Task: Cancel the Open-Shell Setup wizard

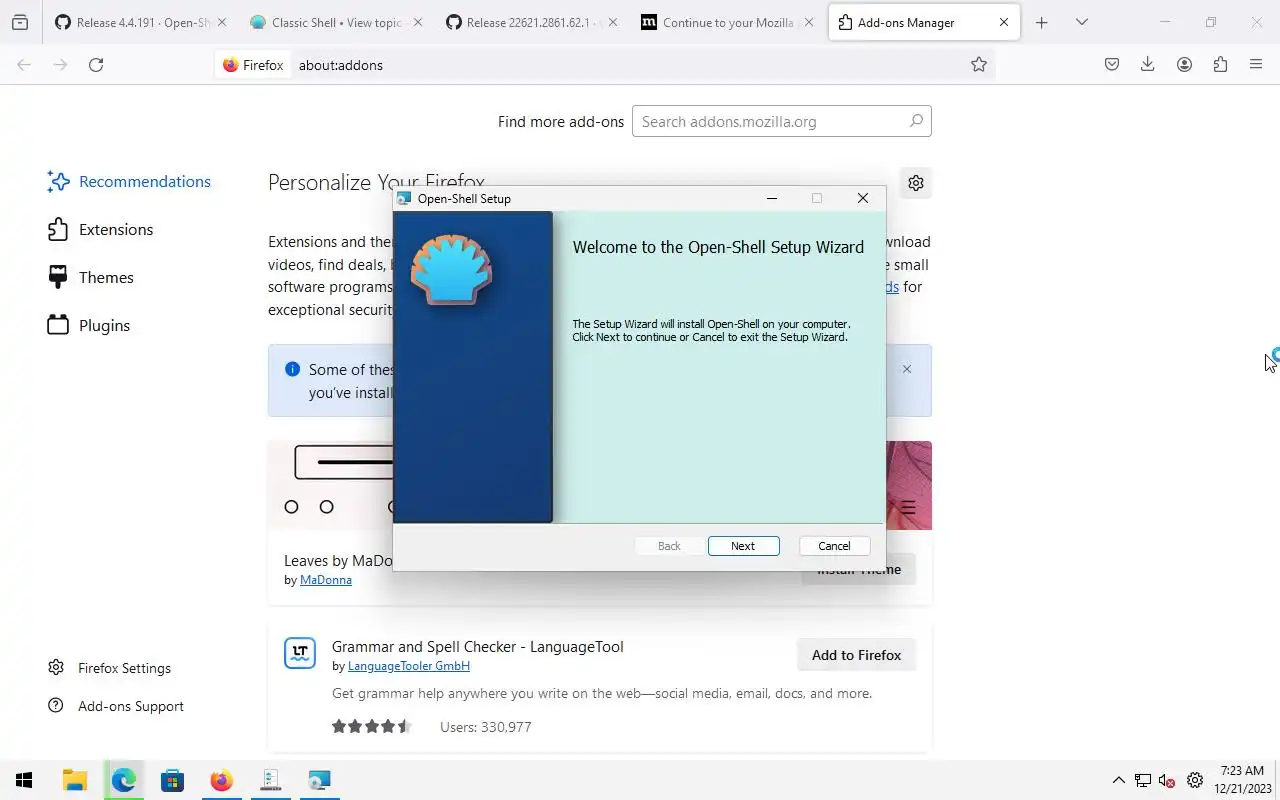Action: click(834, 546)
